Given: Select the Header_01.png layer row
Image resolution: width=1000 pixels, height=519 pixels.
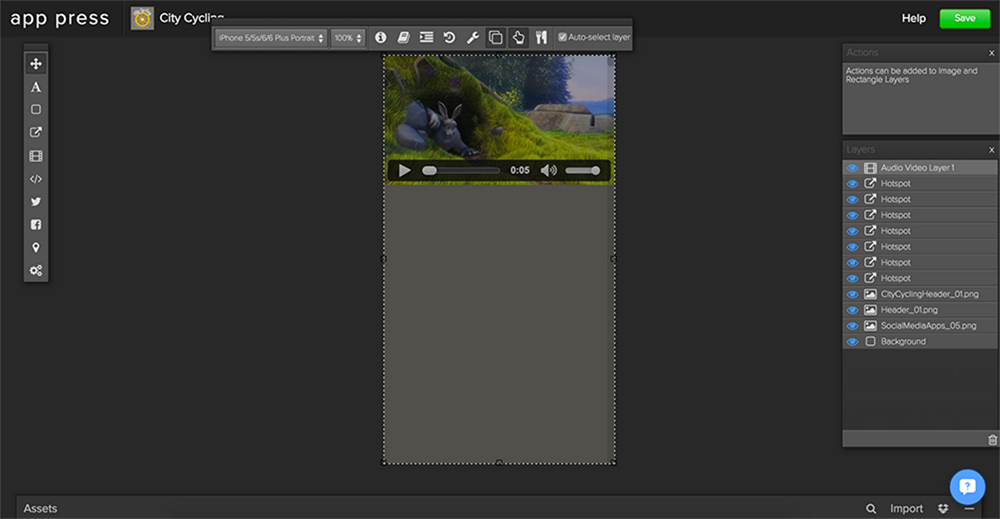Looking at the screenshot, I should 920,310.
